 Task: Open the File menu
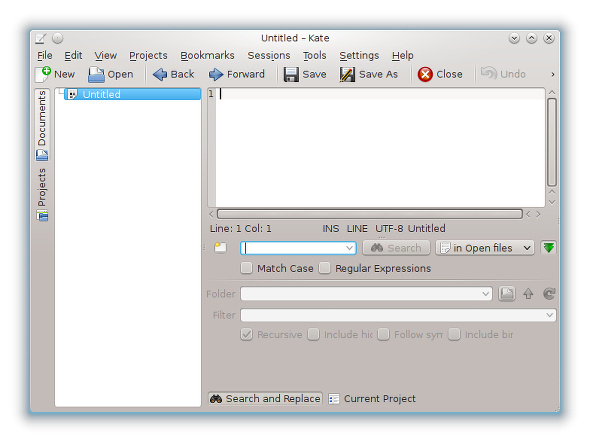coord(44,55)
